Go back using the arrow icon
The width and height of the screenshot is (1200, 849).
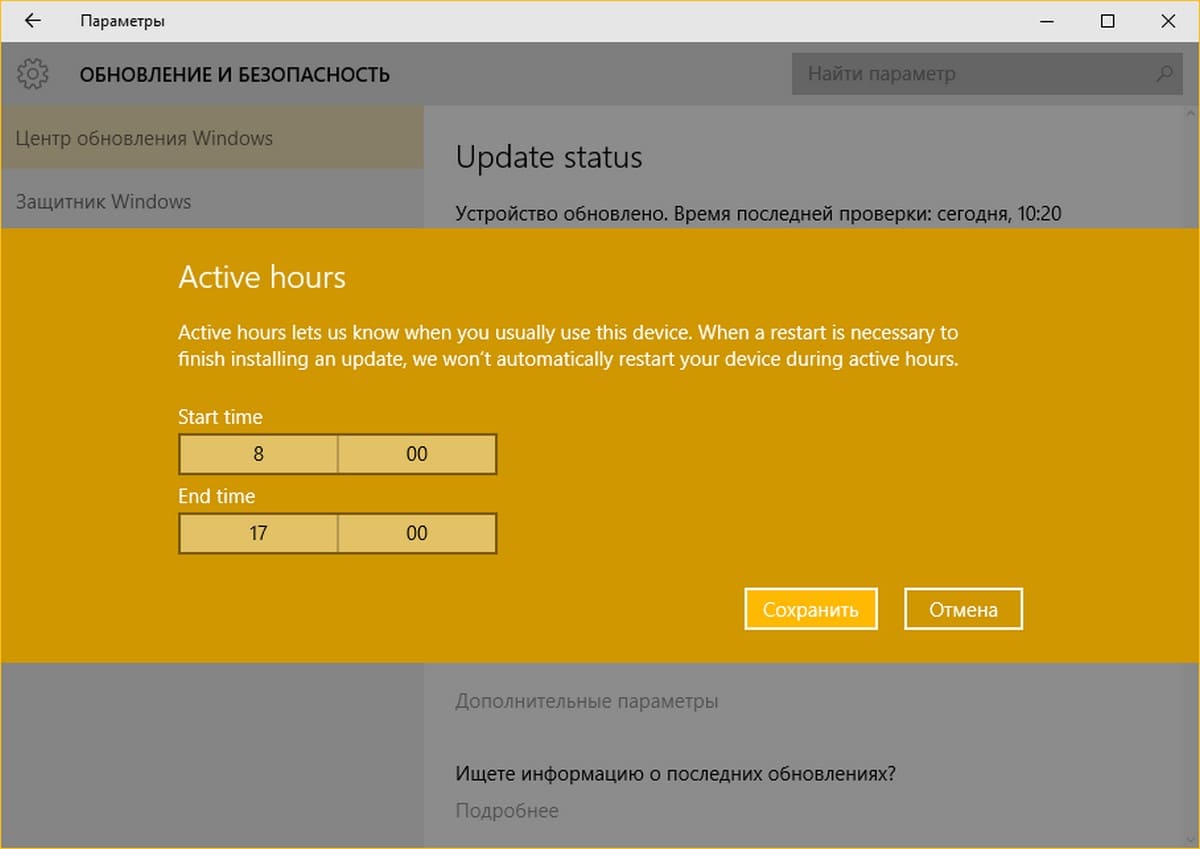coord(32,21)
